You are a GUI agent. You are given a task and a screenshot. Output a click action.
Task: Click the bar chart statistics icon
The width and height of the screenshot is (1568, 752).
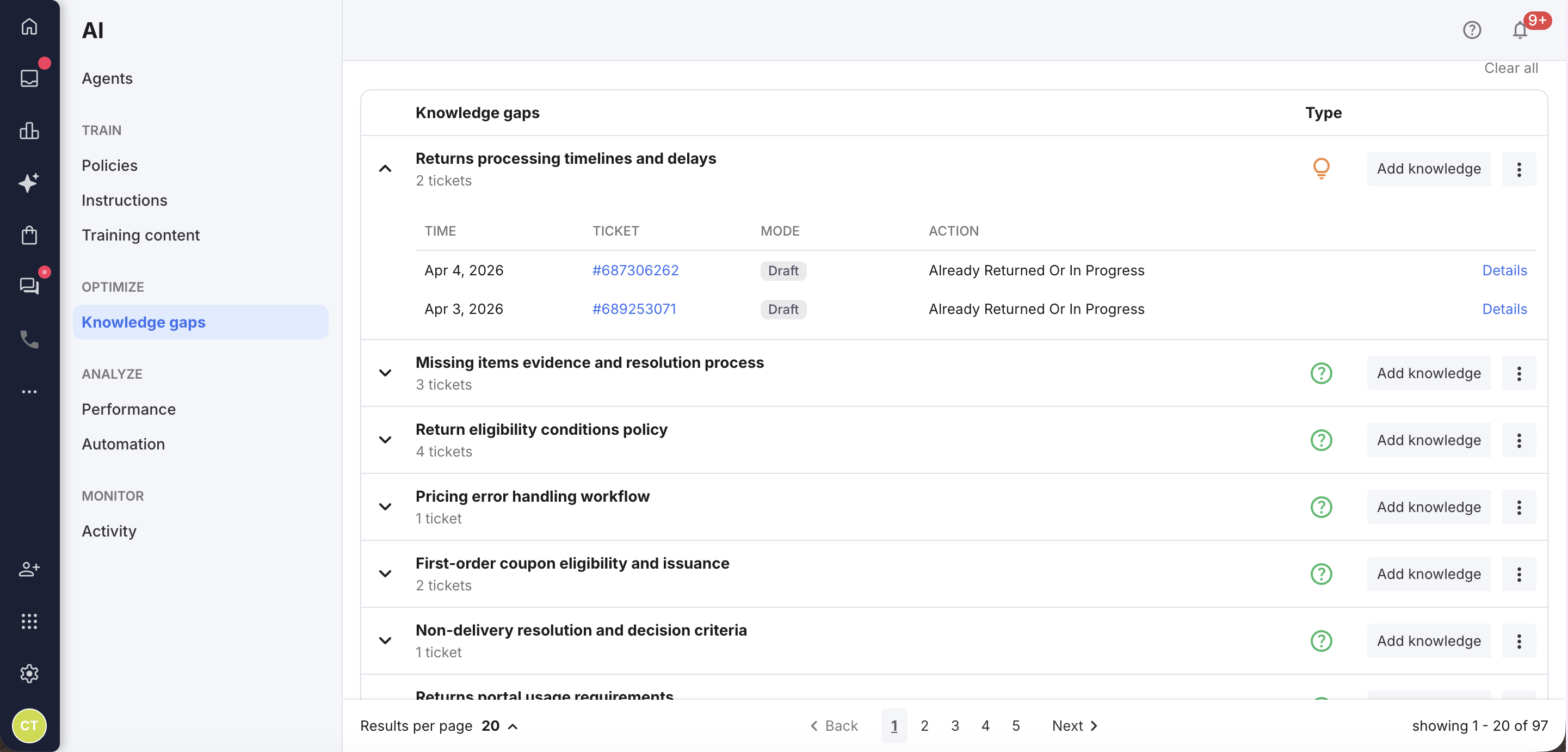pyautogui.click(x=29, y=130)
